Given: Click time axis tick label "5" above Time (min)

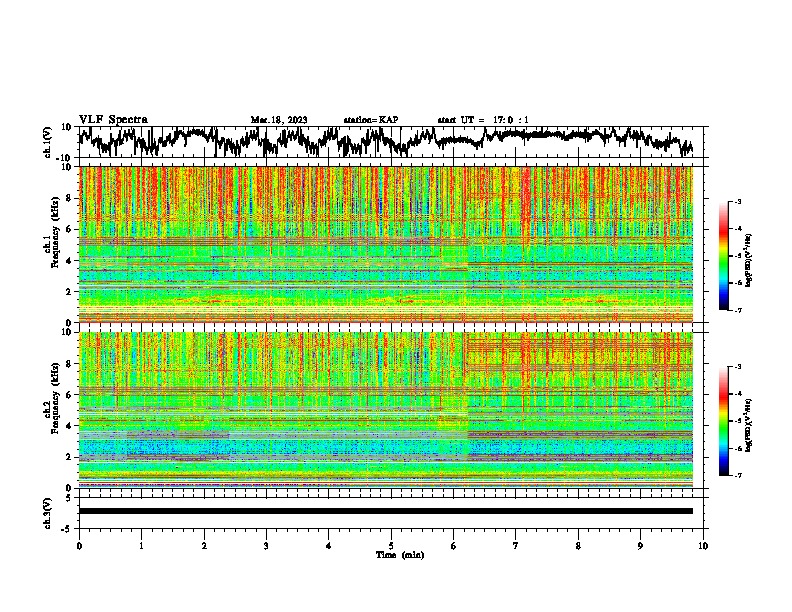Looking at the screenshot, I should 391,546.
